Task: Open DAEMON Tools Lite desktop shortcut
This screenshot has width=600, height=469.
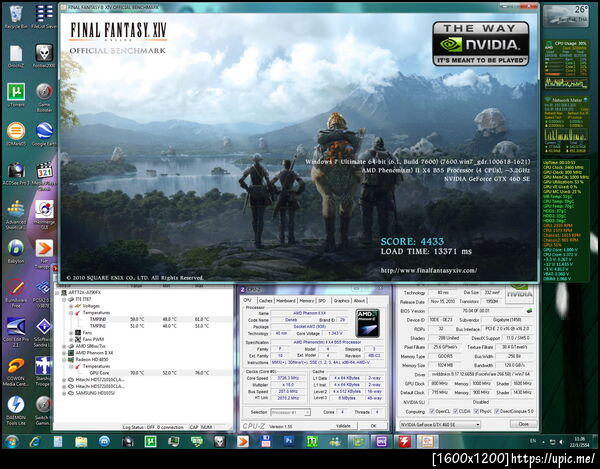Action: (16, 410)
